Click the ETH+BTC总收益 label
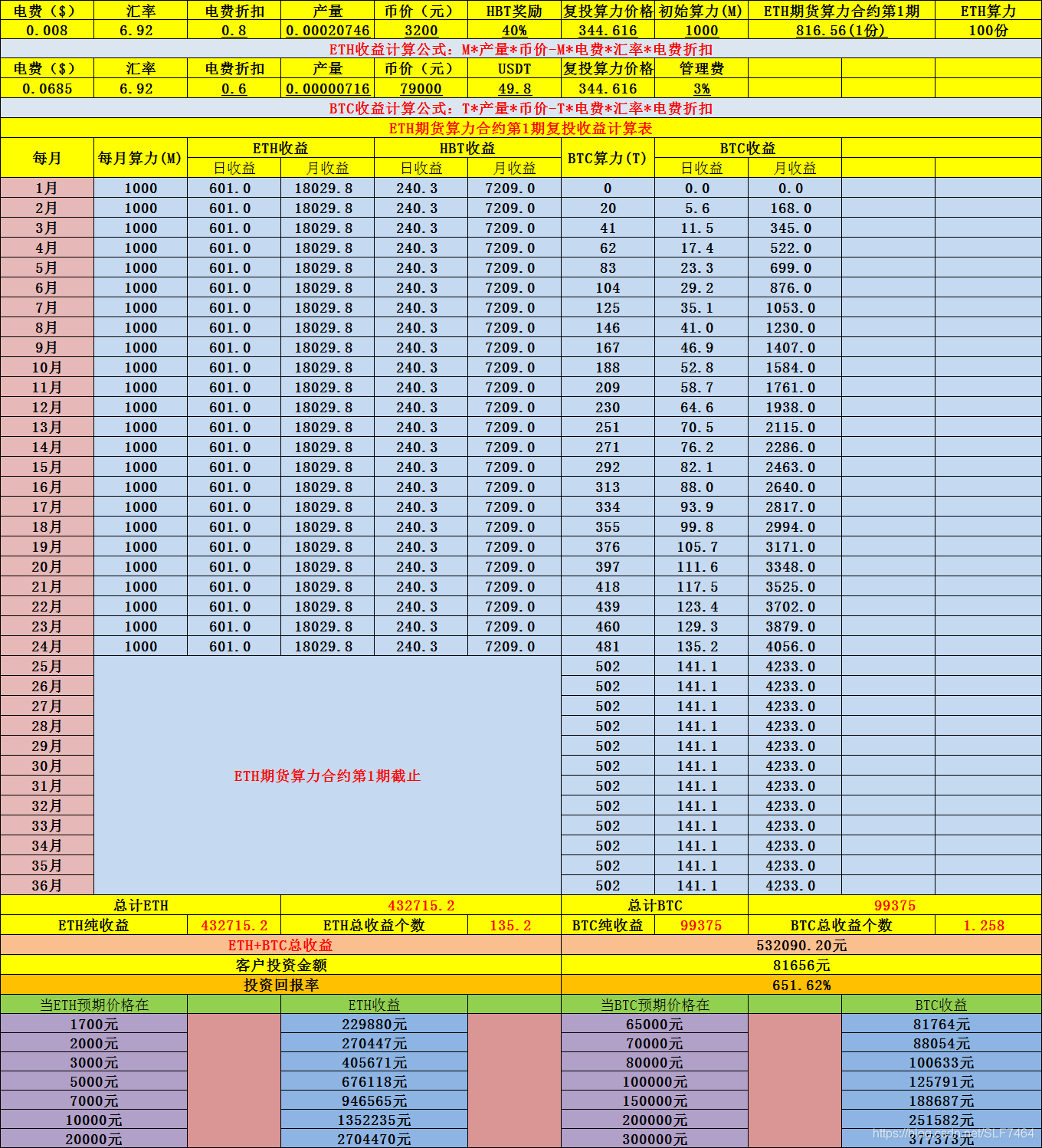This screenshot has width=1042, height=1148. [280, 946]
